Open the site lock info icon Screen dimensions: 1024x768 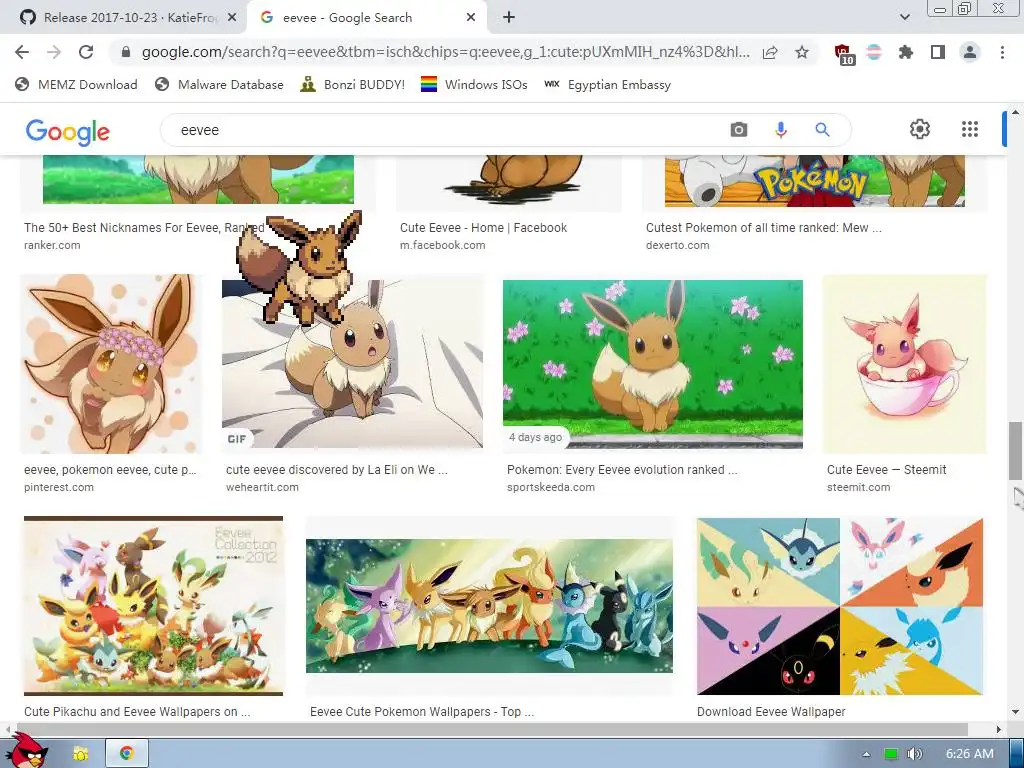tap(125, 52)
